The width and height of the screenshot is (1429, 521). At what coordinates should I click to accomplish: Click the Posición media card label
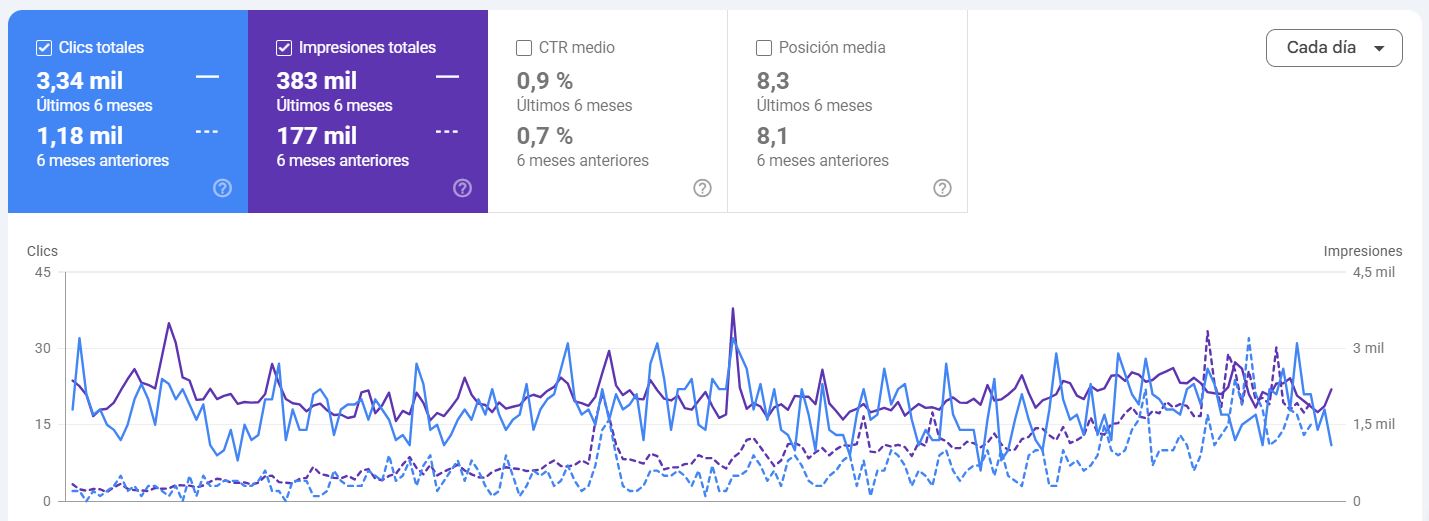pyautogui.click(x=832, y=47)
